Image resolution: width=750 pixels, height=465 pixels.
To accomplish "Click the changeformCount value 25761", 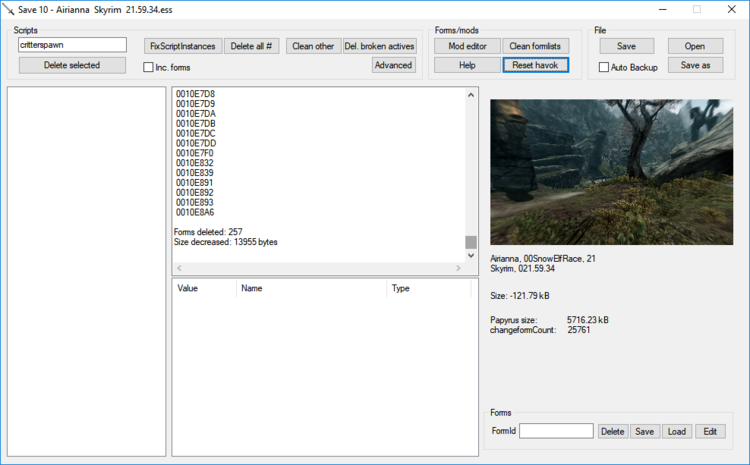I will click(x=579, y=330).
